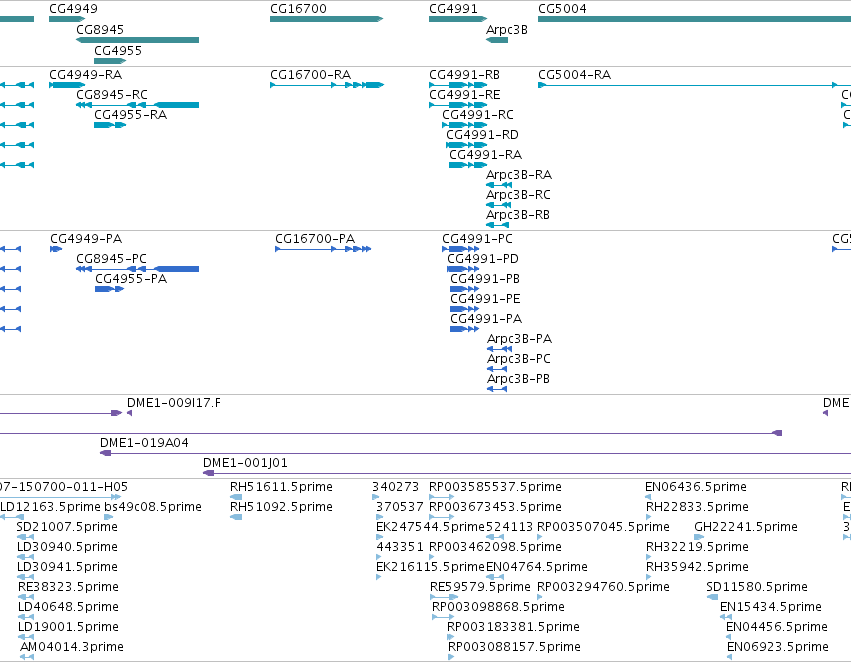Viewport: 851px width, 662px height.
Task: Select the Arpc3B gene label
Action: (x=507, y=30)
